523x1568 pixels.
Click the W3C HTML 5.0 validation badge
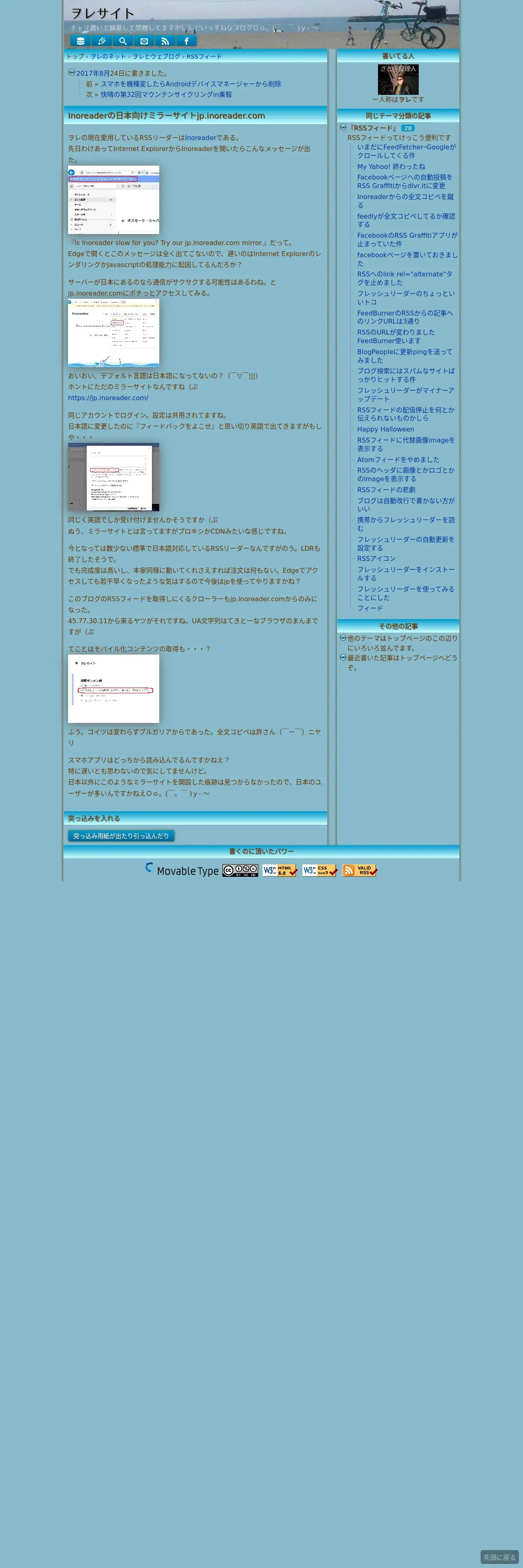[x=280, y=870]
